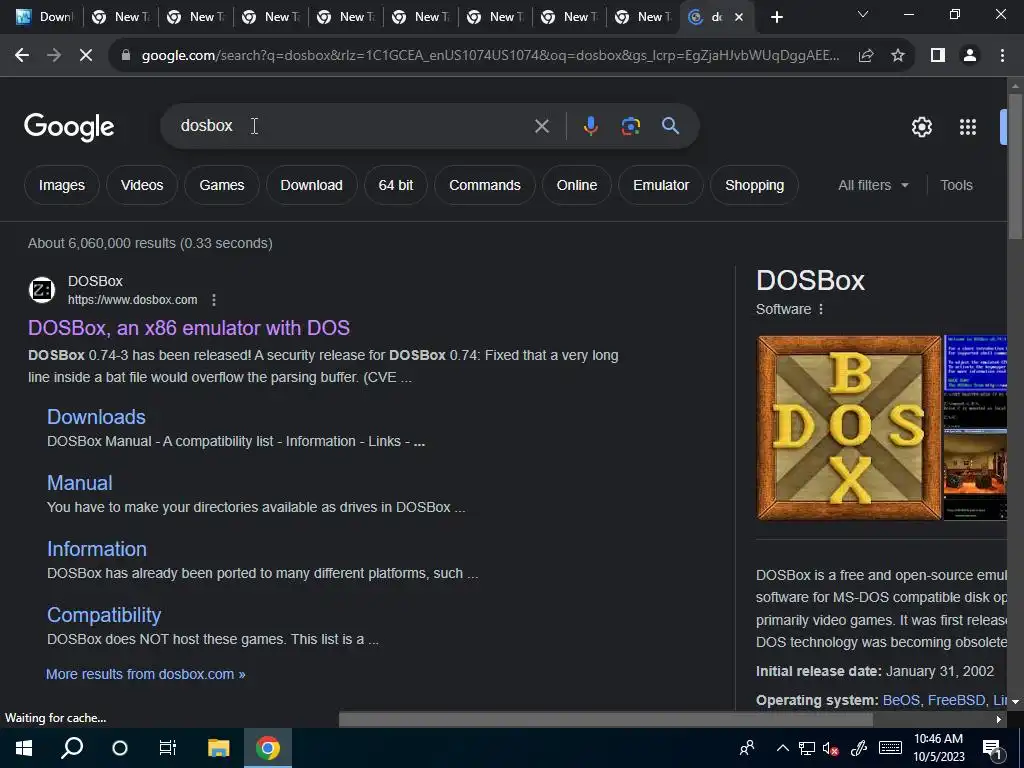Screen dimensions: 1024x768
Task: Click the horizontal scrollbar right arrow
Action: [999, 719]
